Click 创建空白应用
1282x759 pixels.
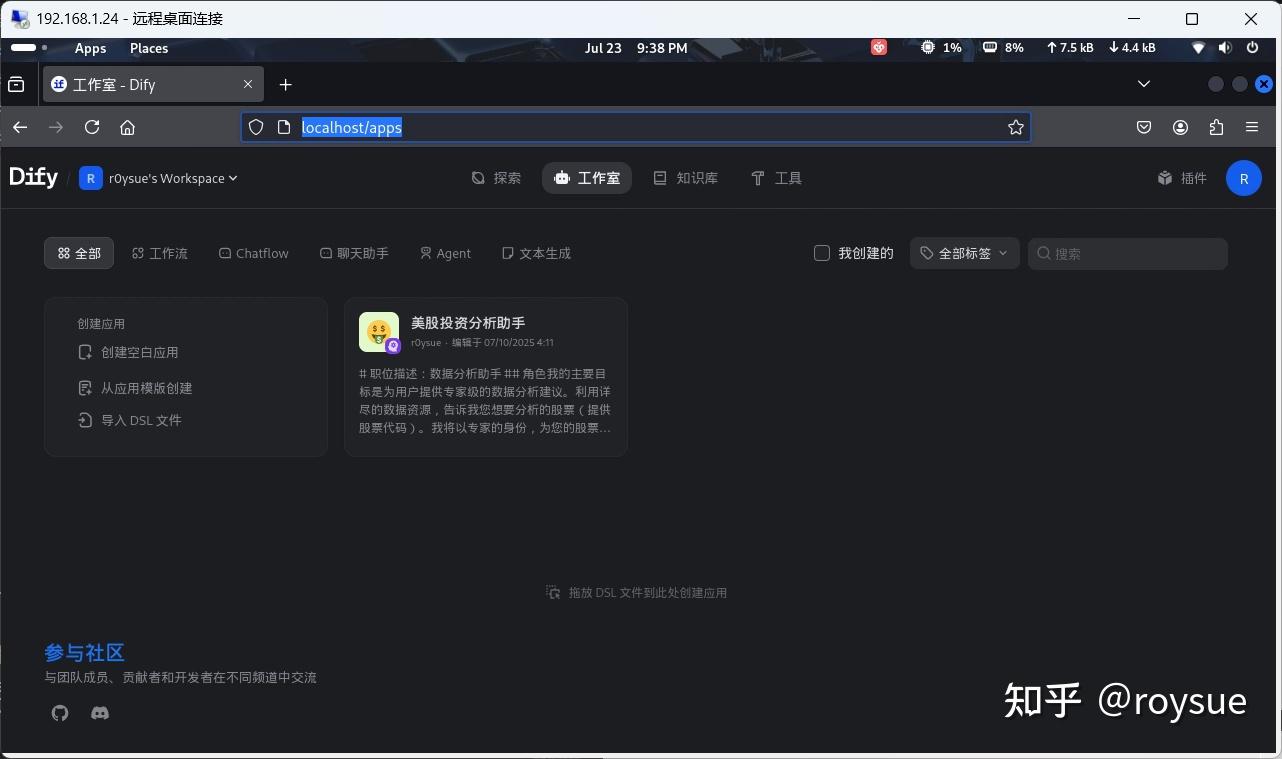coord(128,352)
